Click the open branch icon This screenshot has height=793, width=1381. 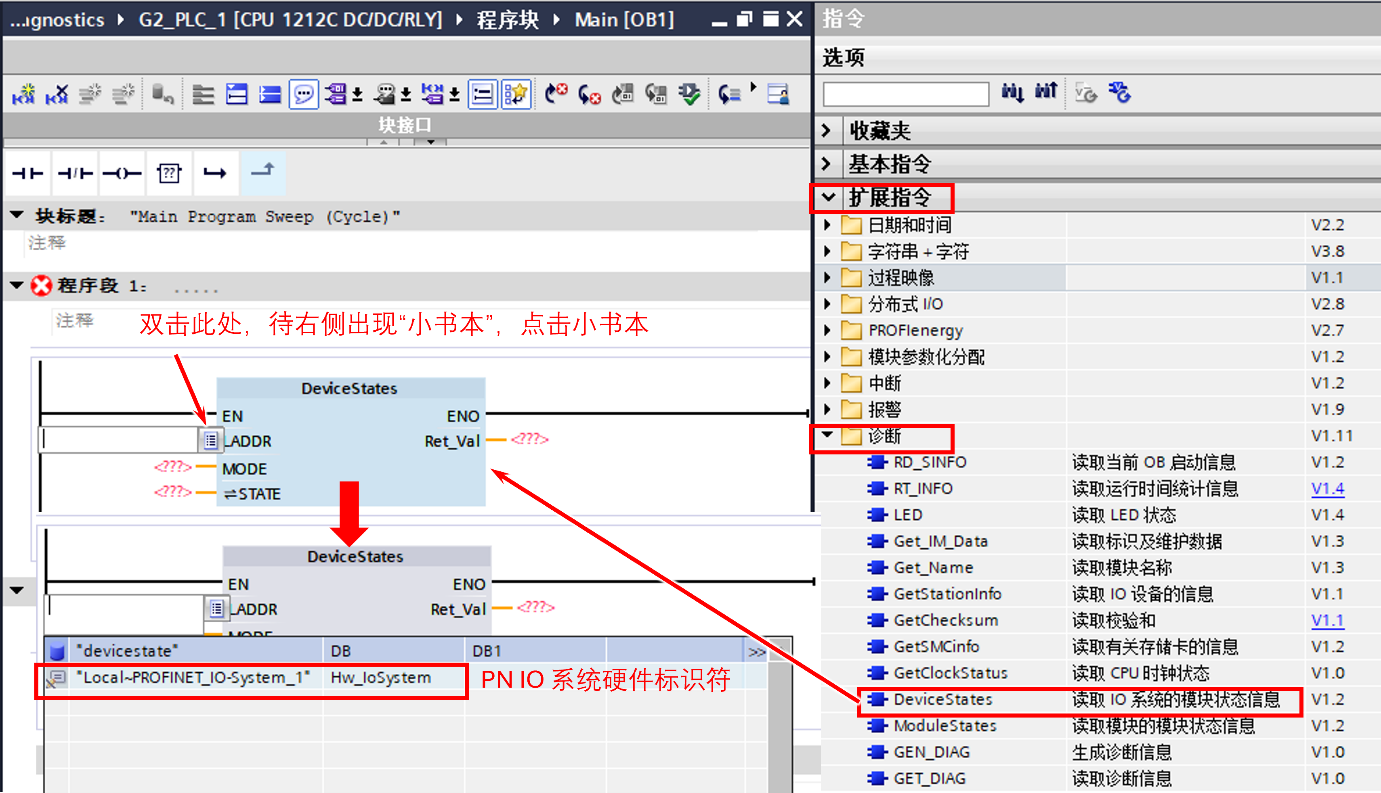[x=216, y=173]
